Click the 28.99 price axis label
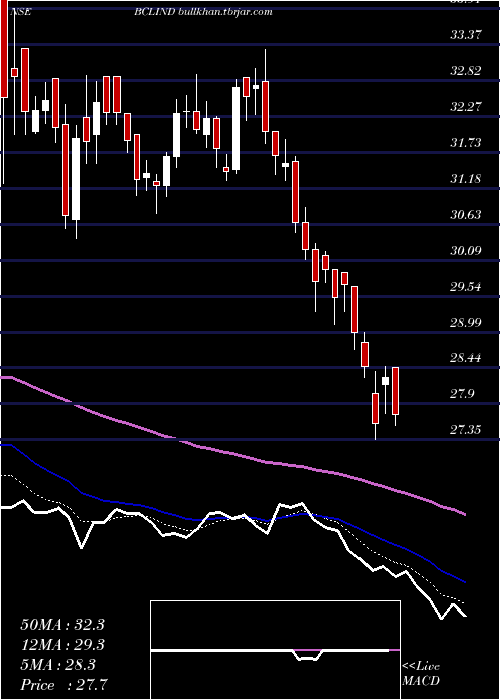 pos(466,322)
